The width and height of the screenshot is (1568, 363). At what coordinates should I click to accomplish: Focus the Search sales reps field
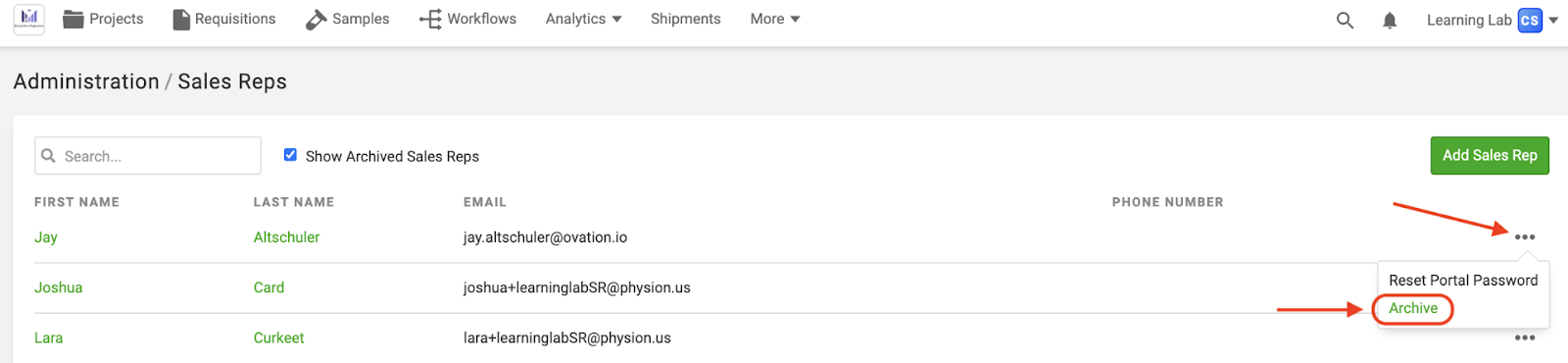coord(148,156)
